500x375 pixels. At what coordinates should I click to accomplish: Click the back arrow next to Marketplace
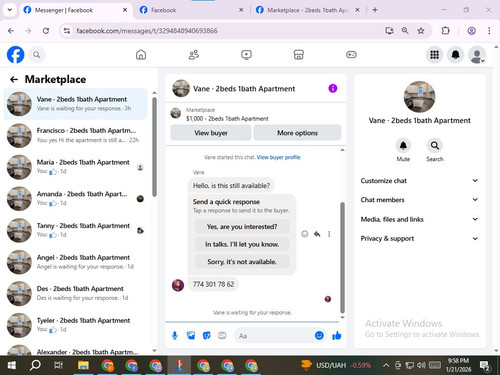(x=14, y=79)
